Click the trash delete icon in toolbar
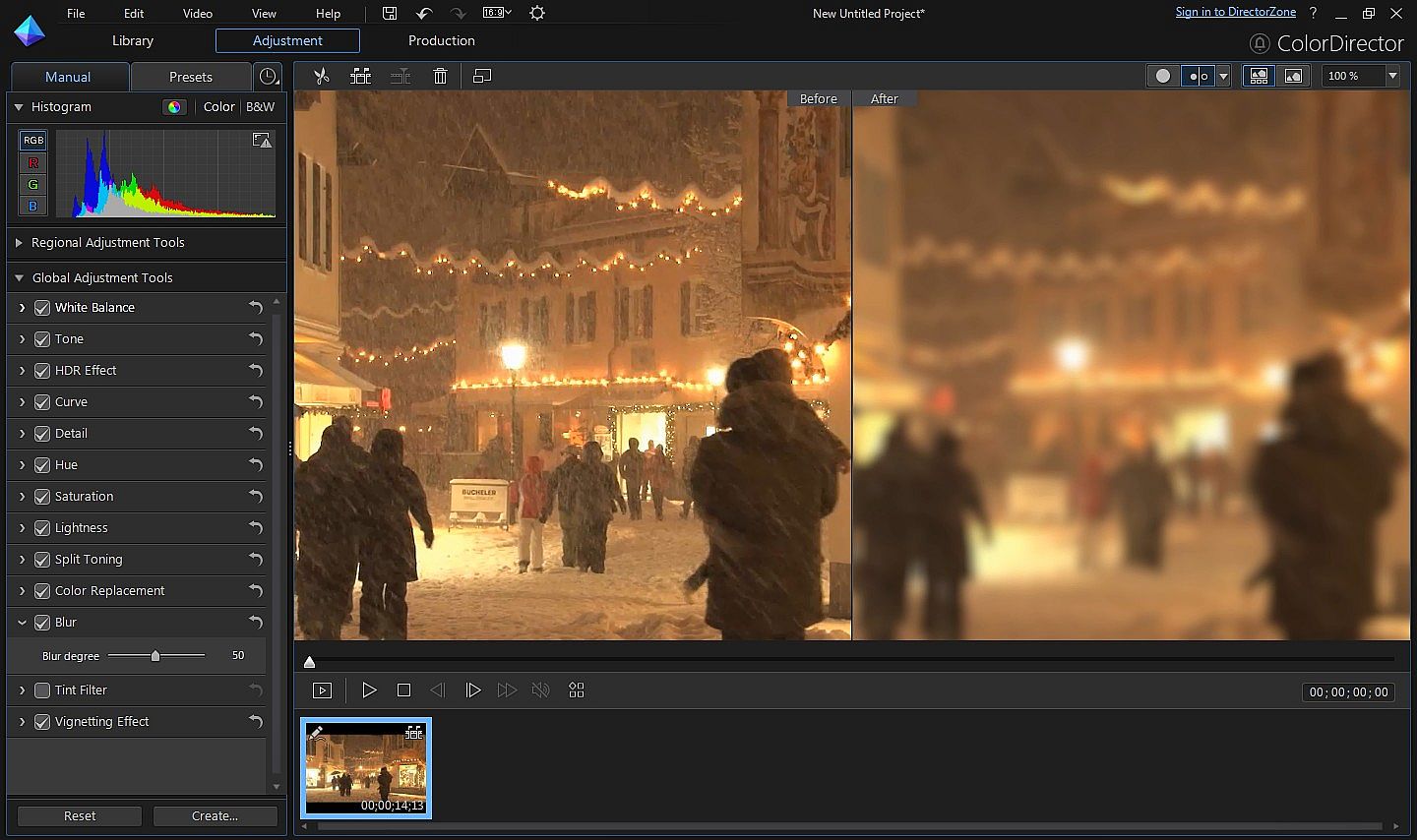Screen dimensions: 1417x840 (x=440, y=76)
